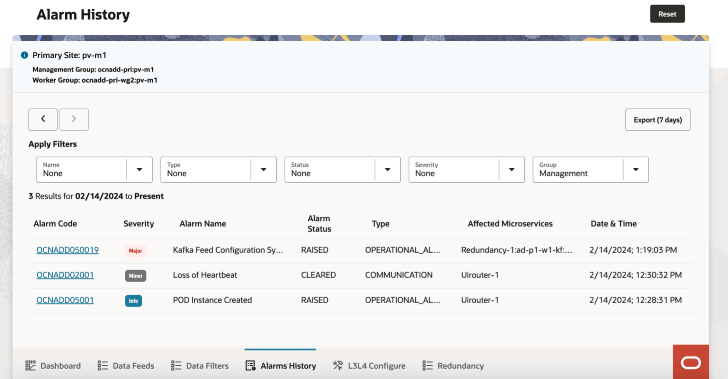The width and height of the screenshot is (728, 379).
Task: Open the Type filter dropdown
Action: (218, 170)
